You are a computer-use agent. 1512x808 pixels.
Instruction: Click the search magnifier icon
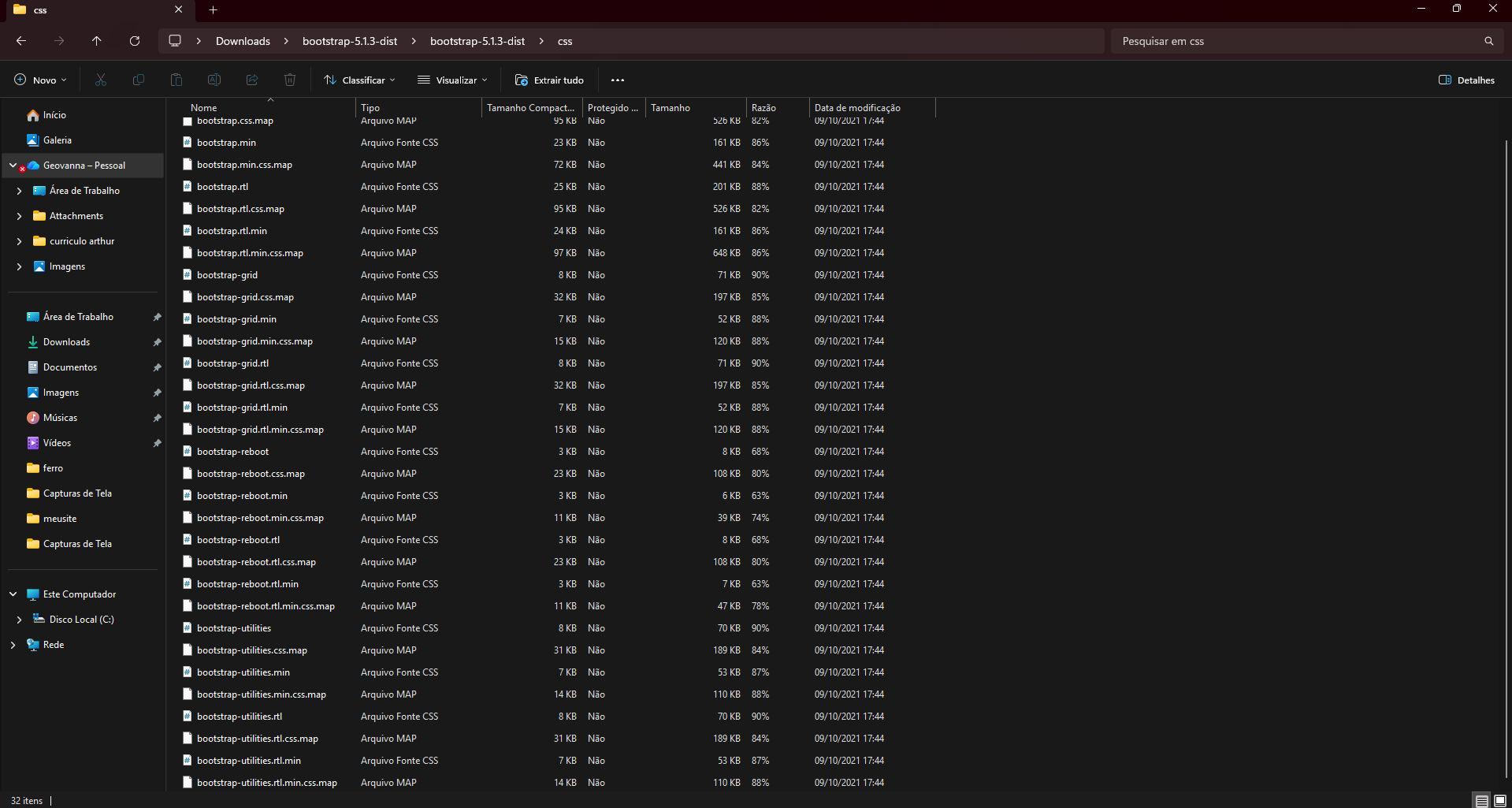point(1489,41)
